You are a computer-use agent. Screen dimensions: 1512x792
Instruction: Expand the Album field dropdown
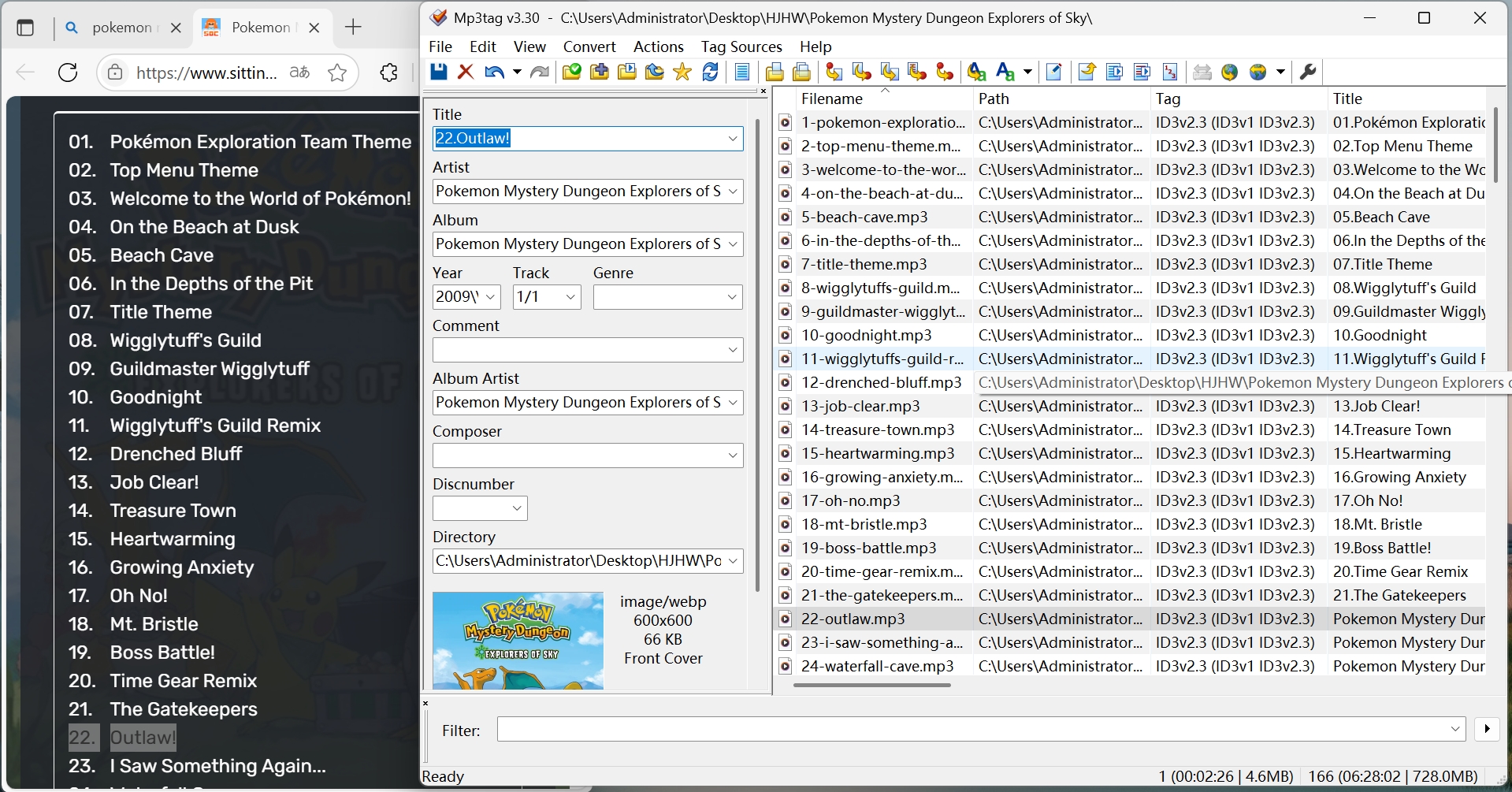tap(733, 244)
